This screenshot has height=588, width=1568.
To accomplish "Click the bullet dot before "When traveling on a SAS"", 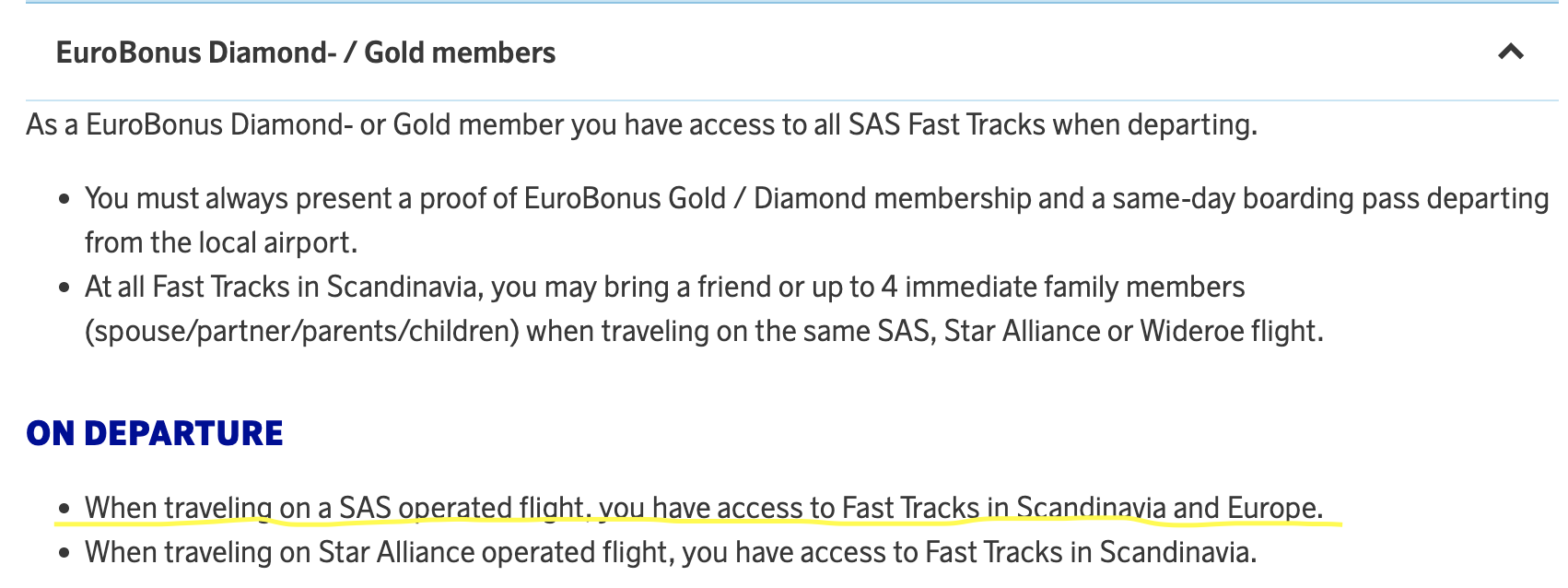I will tap(64, 509).
